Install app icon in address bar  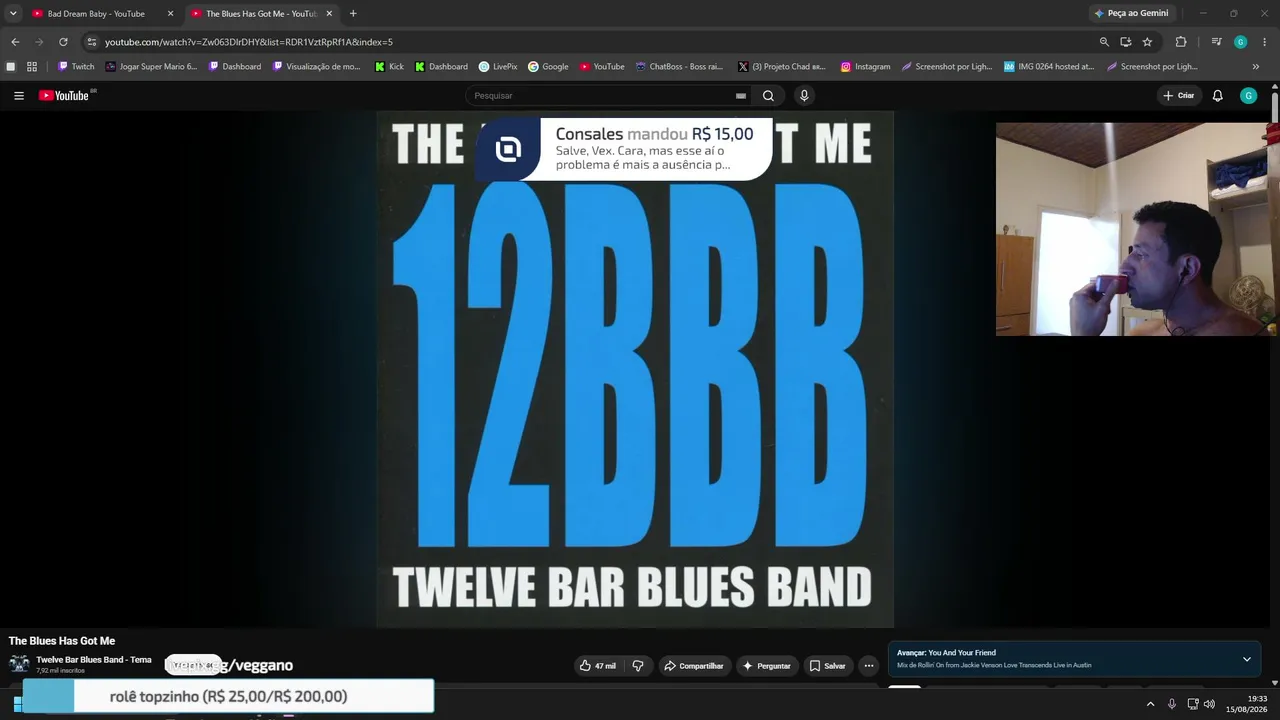[x=1126, y=42]
